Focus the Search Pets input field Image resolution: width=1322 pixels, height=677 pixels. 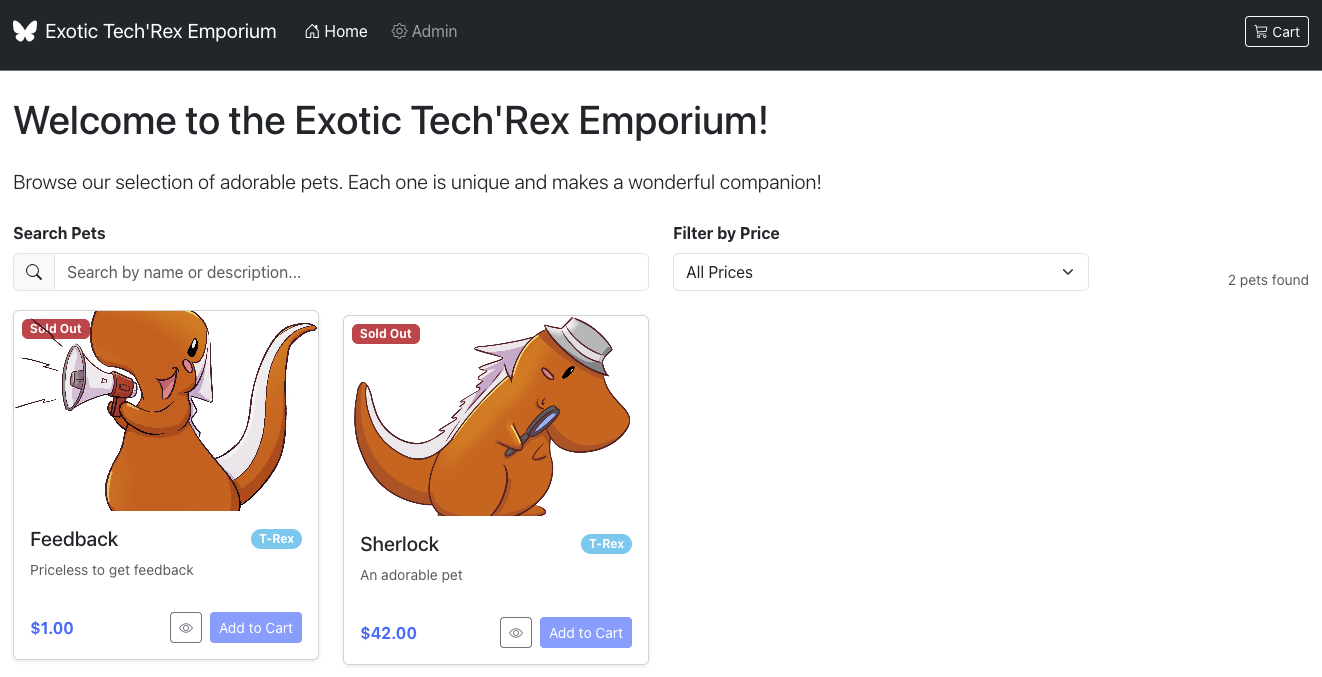pyautogui.click(x=350, y=272)
